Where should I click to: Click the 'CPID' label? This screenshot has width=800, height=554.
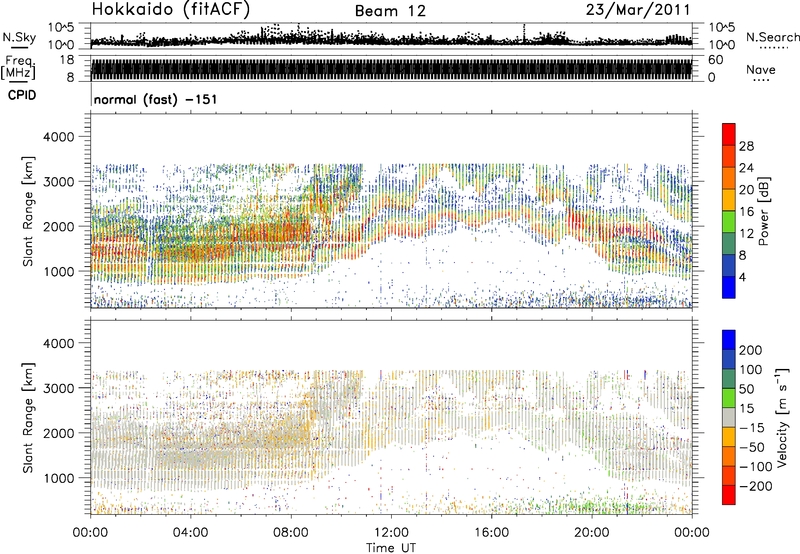(x=22, y=95)
